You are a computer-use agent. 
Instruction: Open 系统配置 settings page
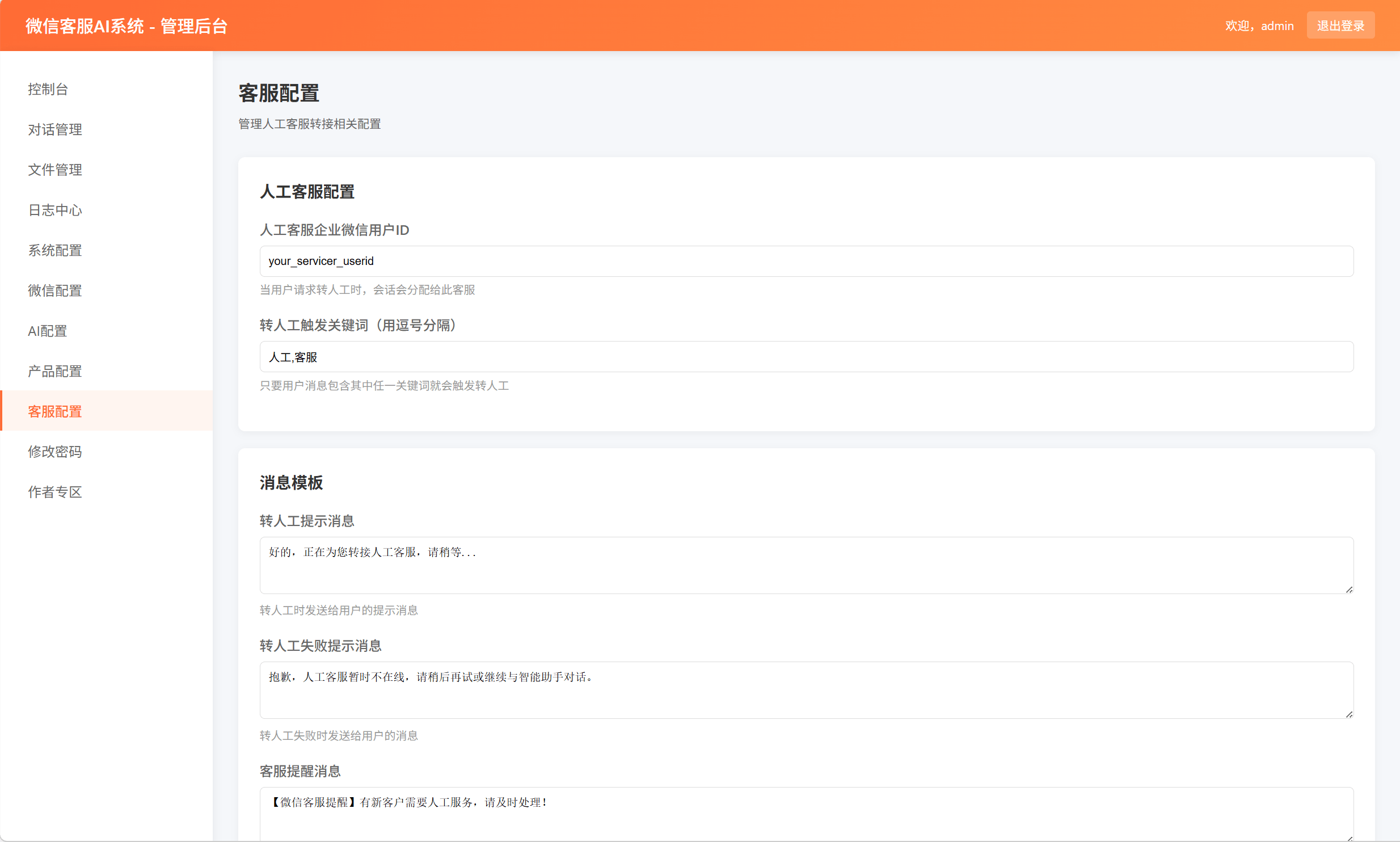coord(54,250)
